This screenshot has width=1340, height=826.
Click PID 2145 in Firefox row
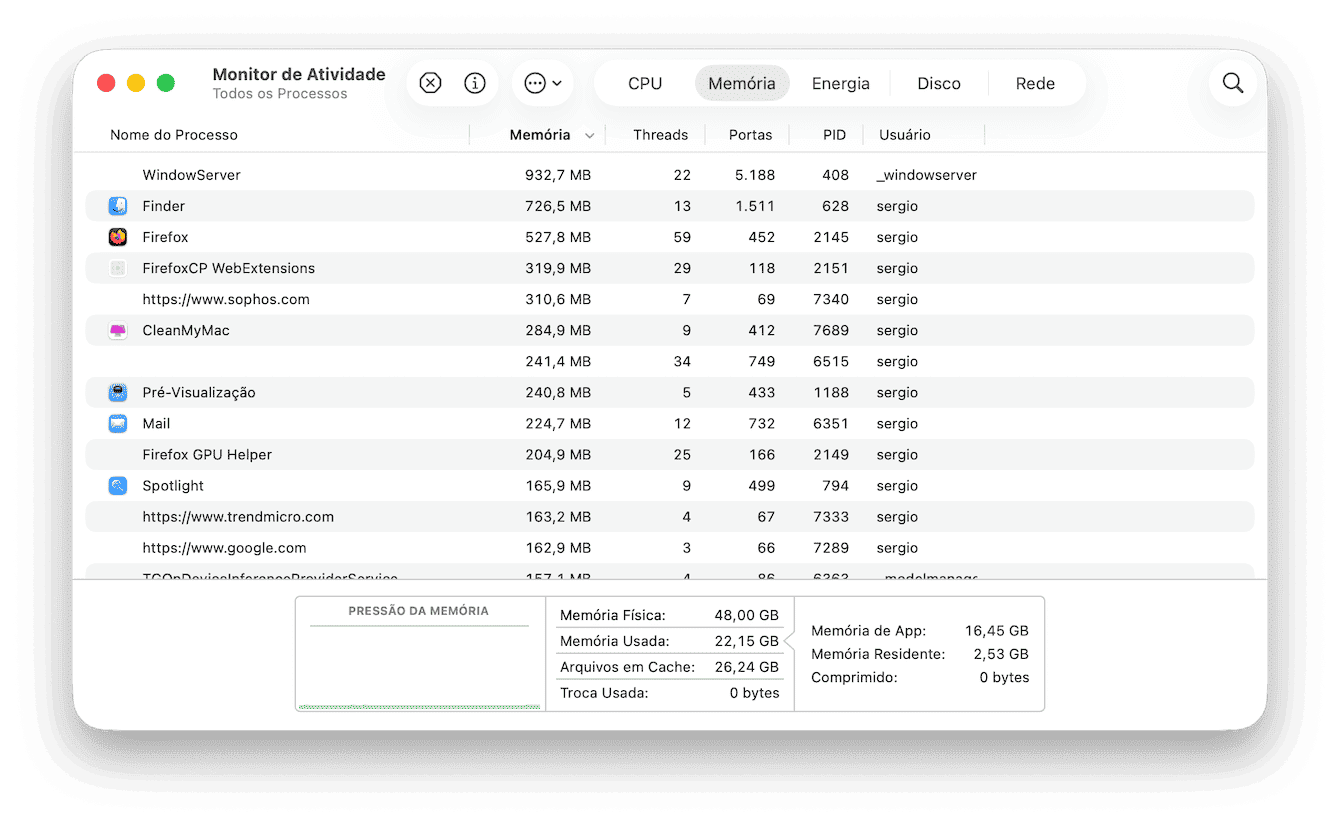[x=831, y=237]
